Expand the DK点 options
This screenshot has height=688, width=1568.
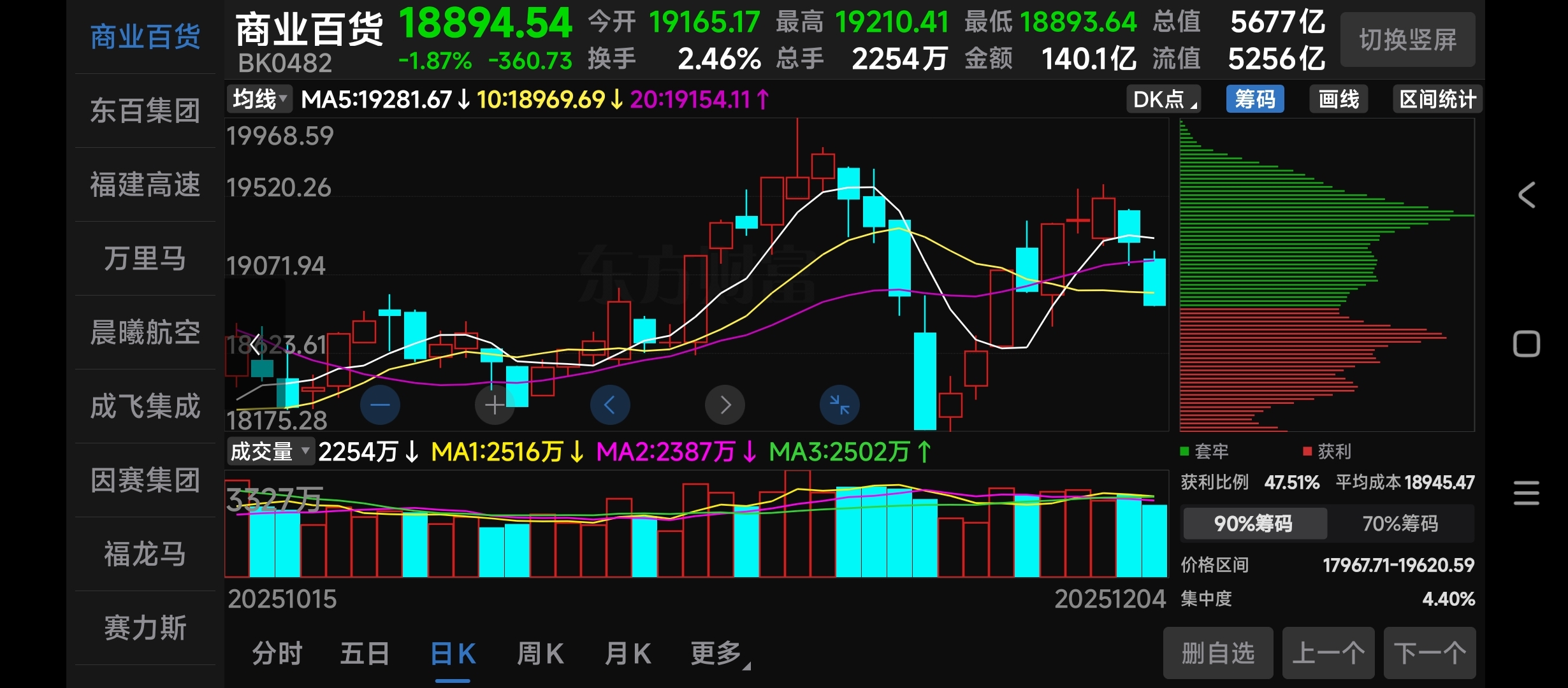[1163, 99]
